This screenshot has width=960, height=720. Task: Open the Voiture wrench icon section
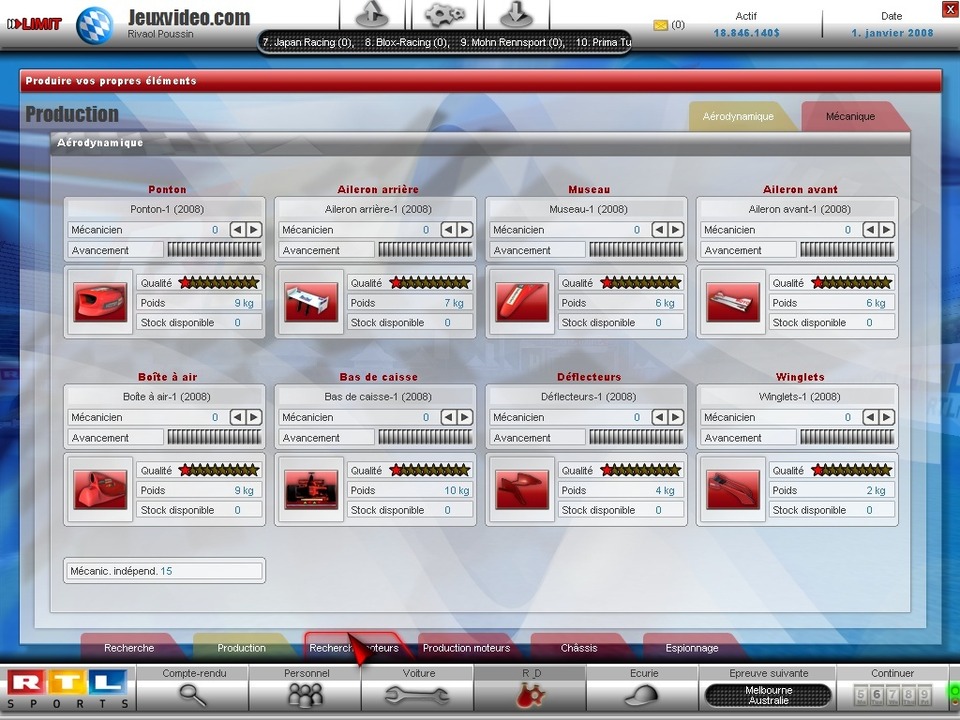pos(418,695)
